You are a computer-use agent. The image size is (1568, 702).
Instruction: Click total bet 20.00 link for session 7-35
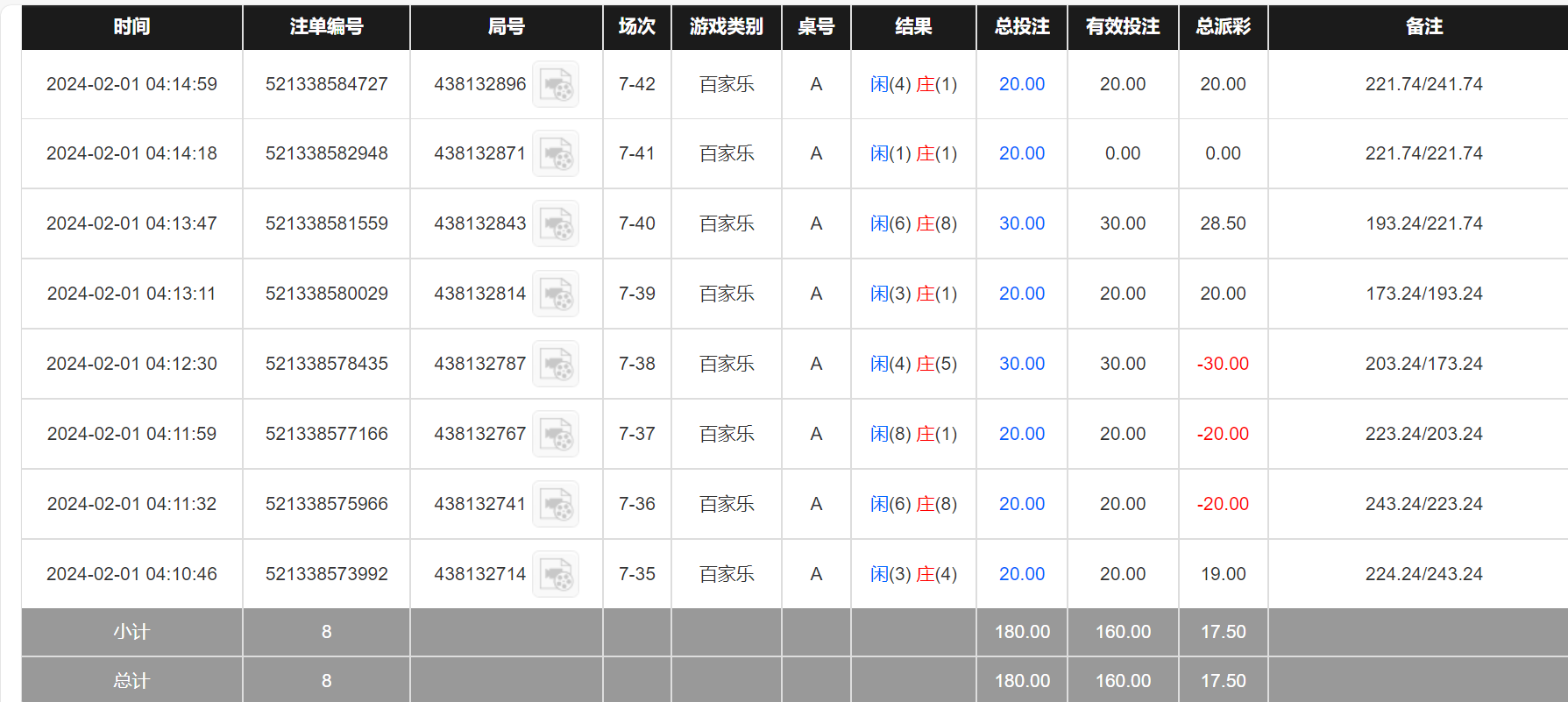(1022, 574)
